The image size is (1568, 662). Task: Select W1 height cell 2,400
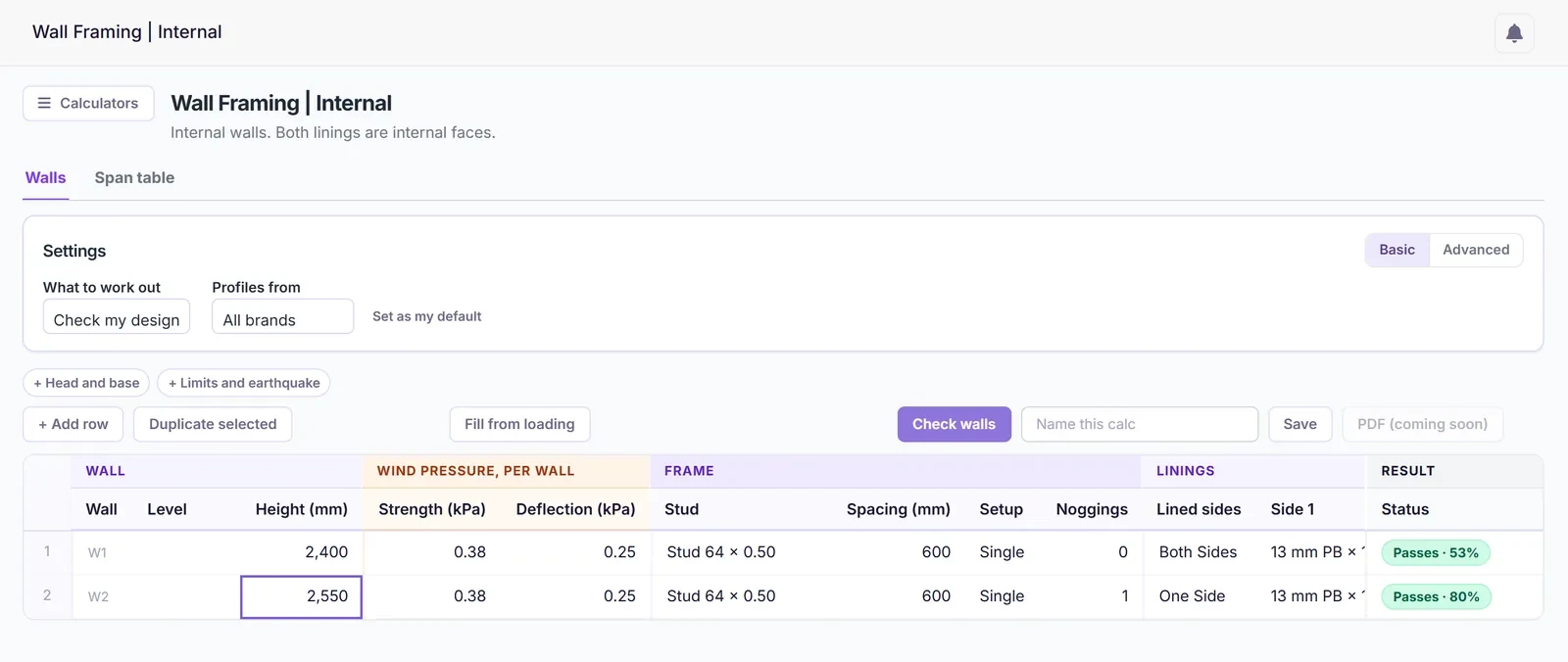point(302,552)
